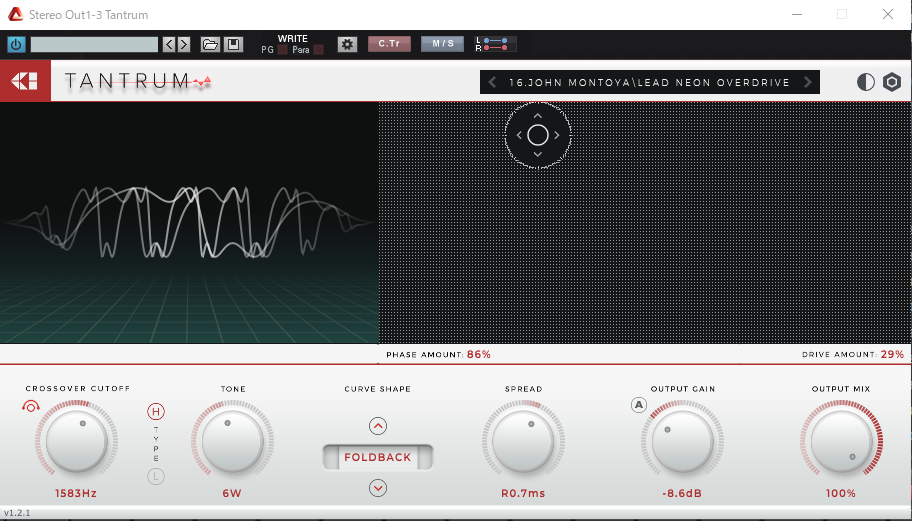Open plugin settings gear icon
Viewport: 912px width, 521px height.
click(x=347, y=44)
